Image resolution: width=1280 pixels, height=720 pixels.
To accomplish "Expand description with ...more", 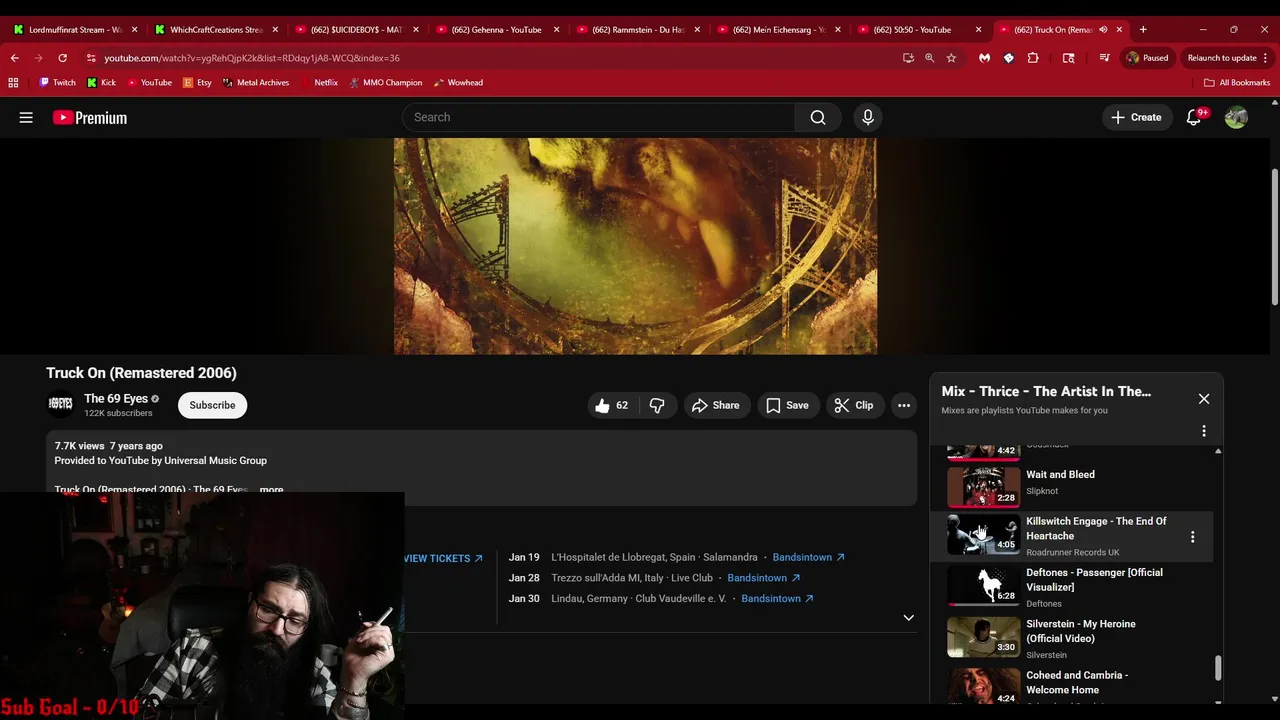I will 270,490.
